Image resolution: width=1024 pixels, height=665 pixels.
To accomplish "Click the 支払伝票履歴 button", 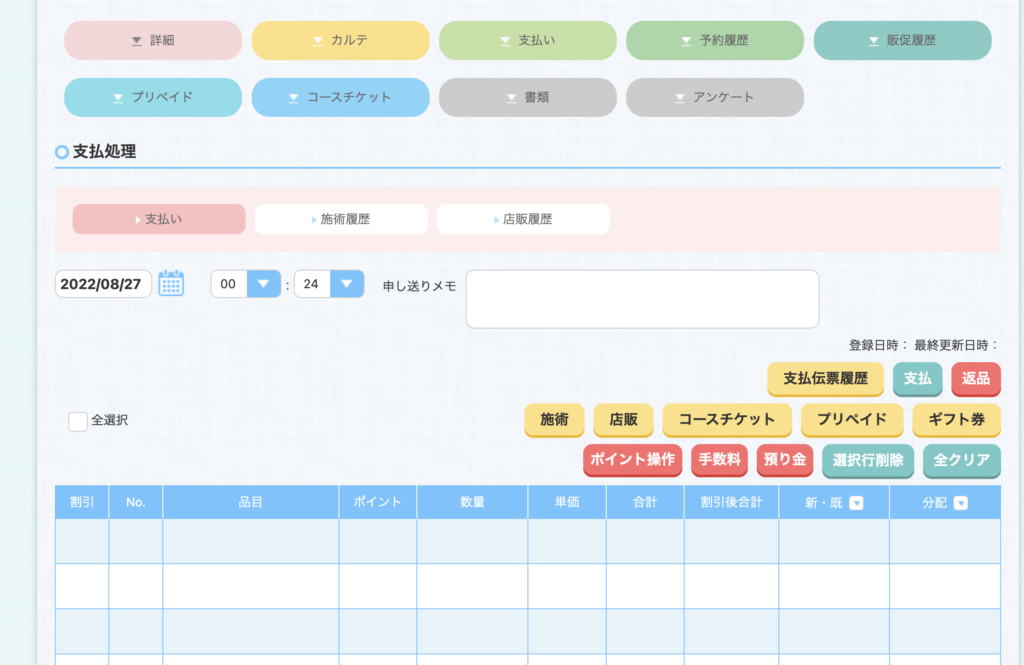I will pyautogui.click(x=825, y=379).
